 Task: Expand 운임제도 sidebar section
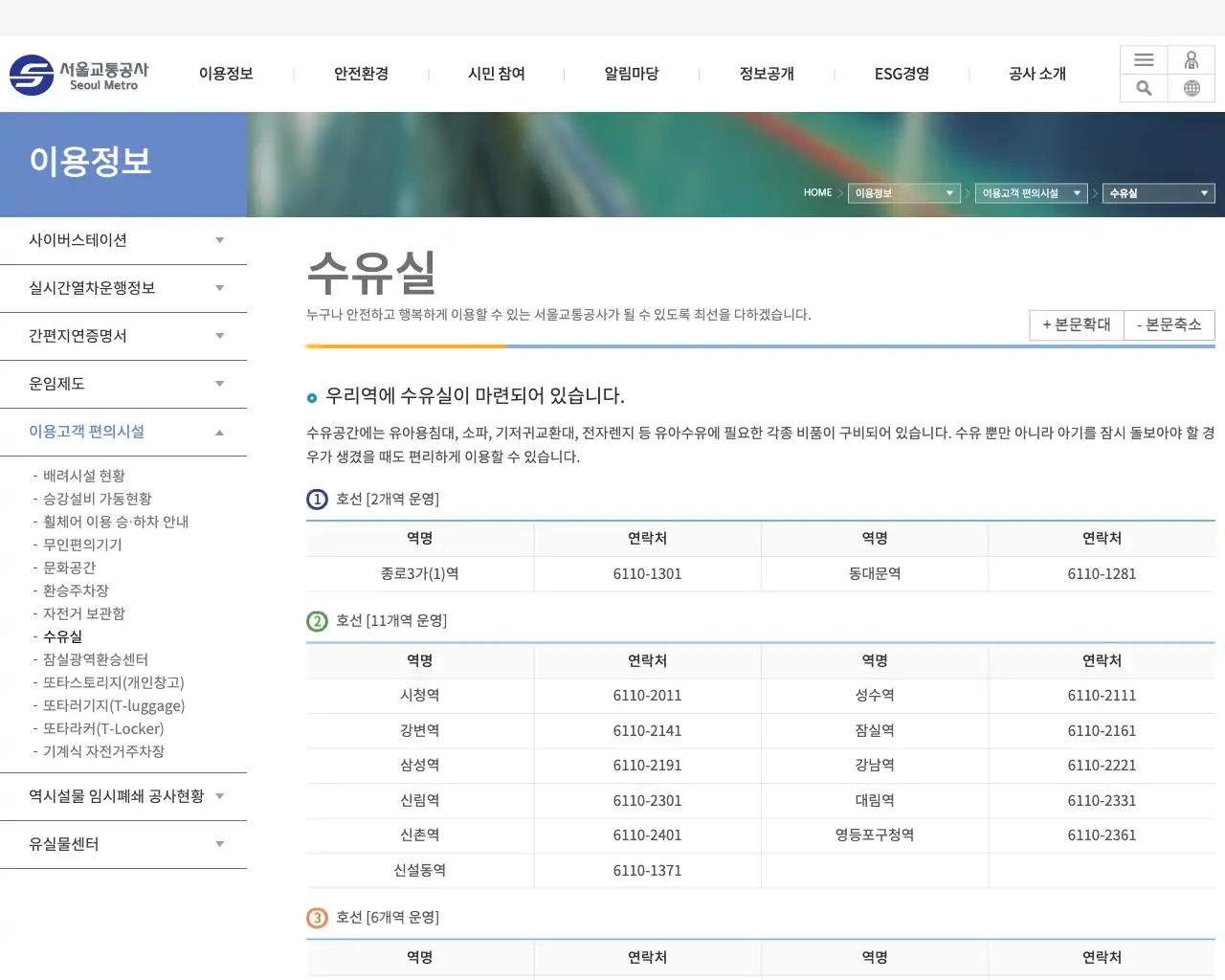pyautogui.click(x=123, y=384)
